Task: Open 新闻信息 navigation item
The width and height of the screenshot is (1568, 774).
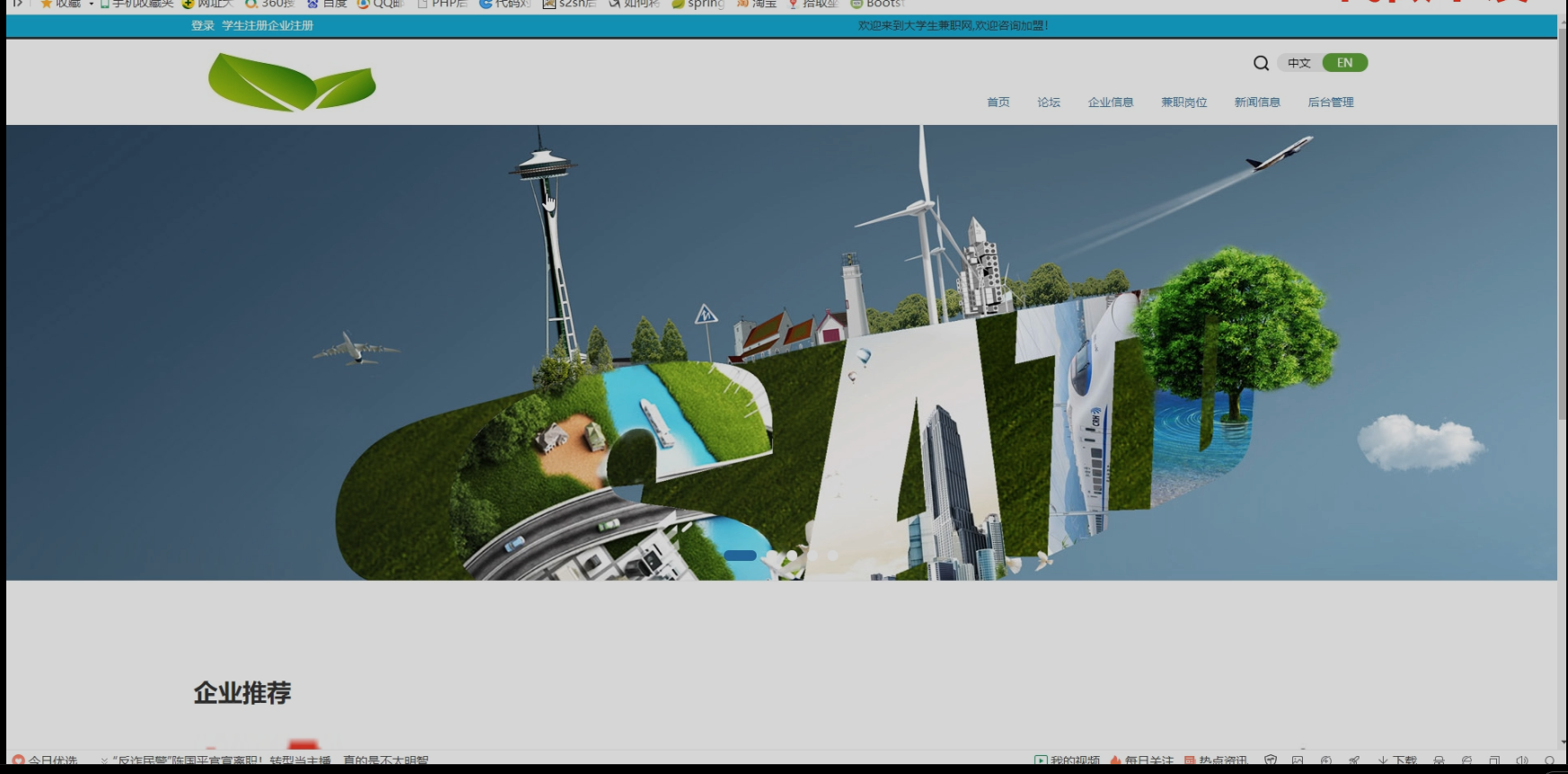Action: tap(1257, 102)
